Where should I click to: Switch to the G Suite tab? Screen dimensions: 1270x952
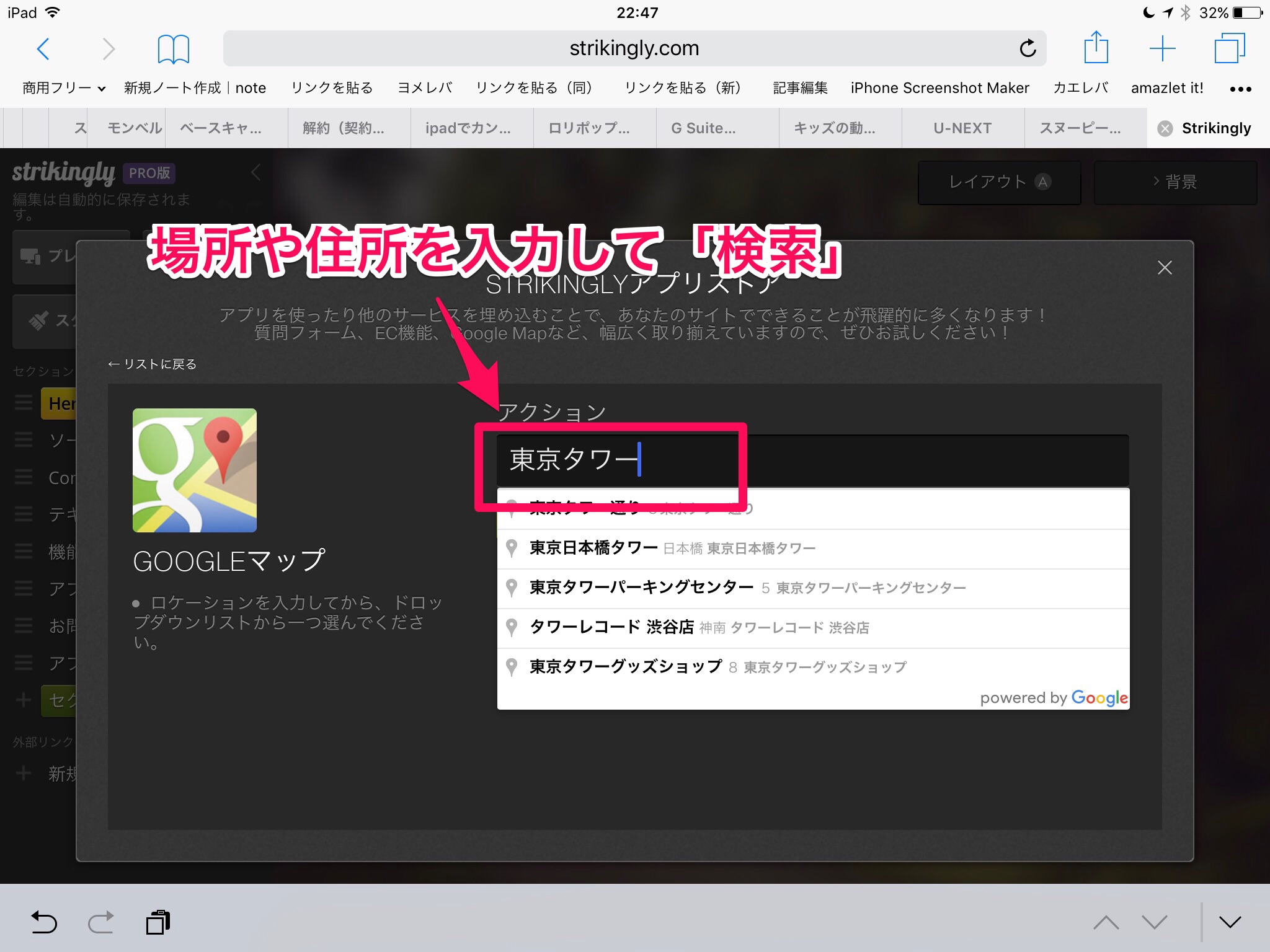[x=703, y=128]
